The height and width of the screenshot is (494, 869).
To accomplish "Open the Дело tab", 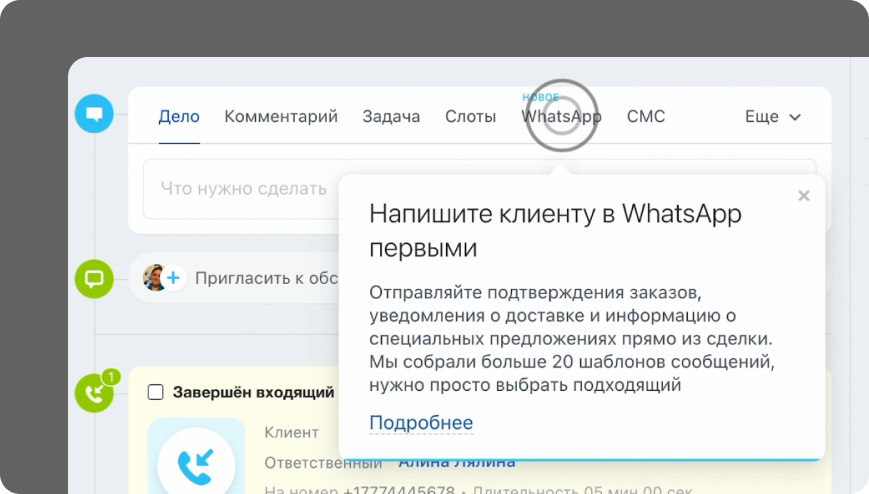I will pos(178,116).
